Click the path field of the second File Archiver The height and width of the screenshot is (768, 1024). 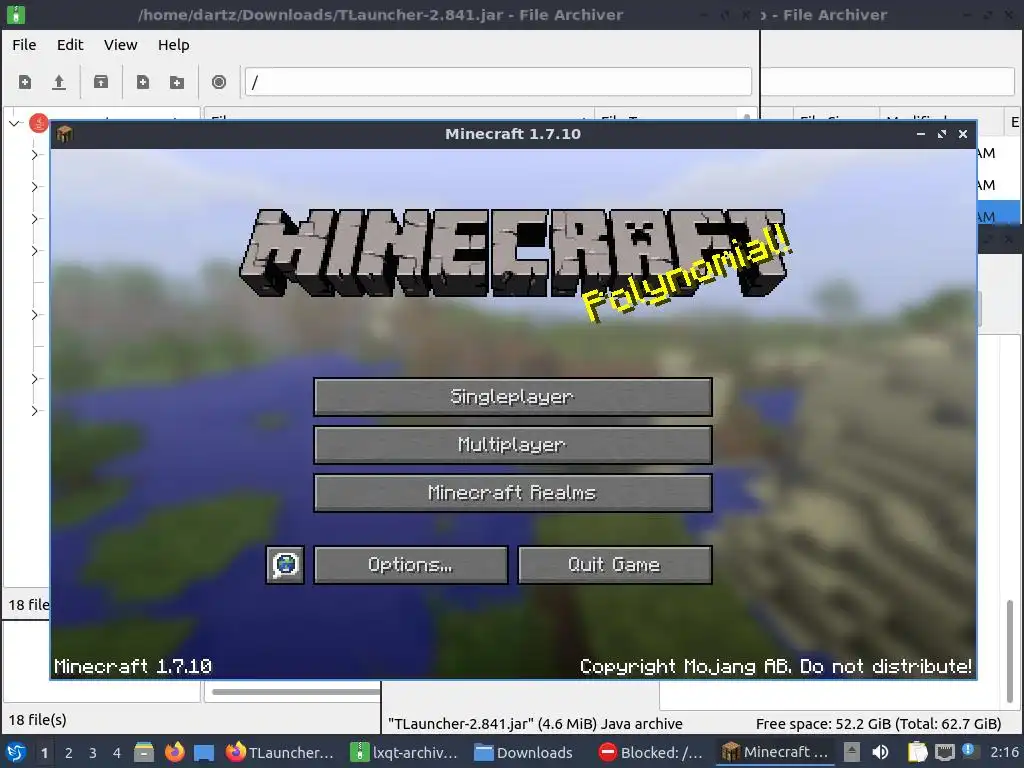click(x=887, y=82)
